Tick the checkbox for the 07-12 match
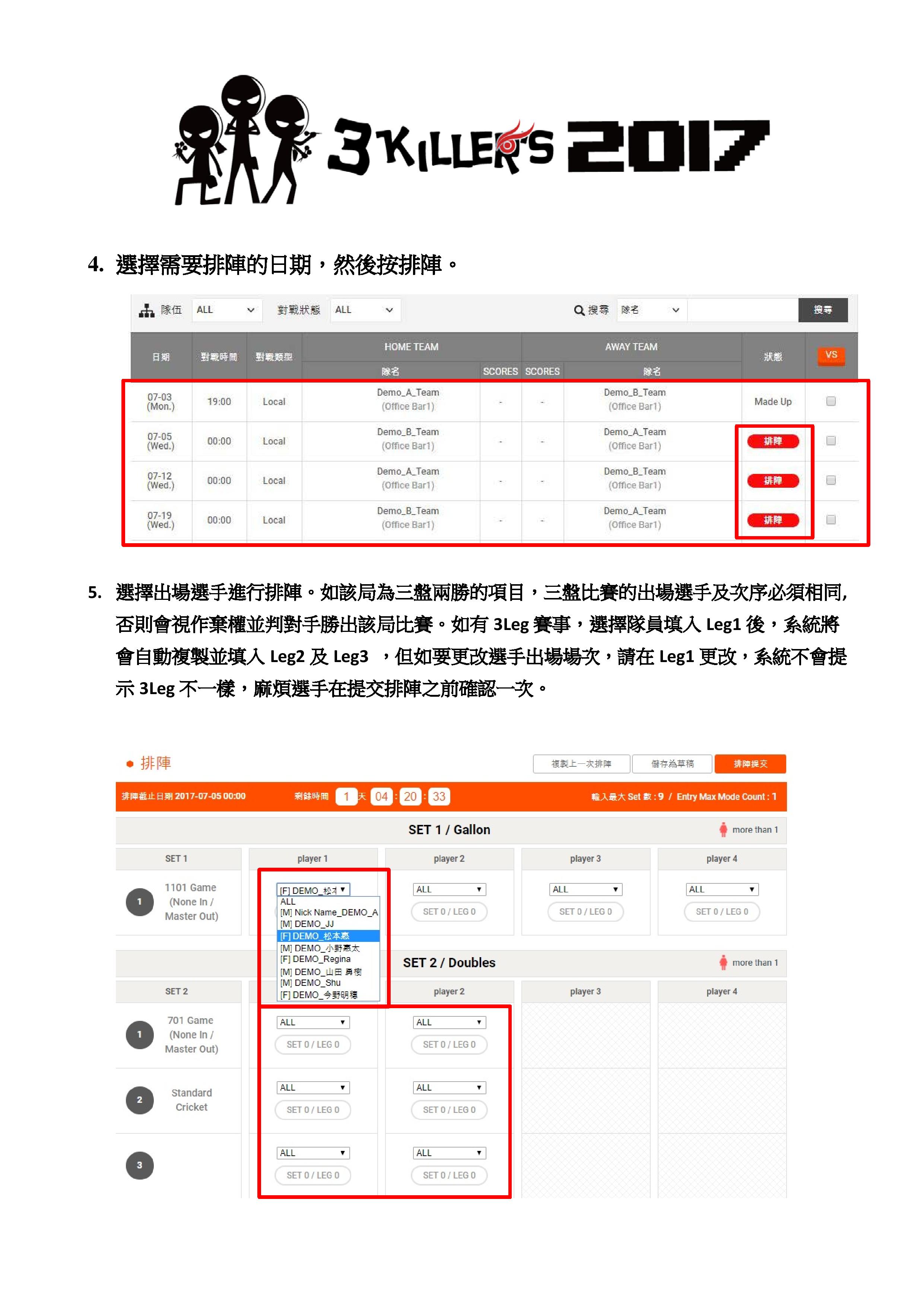 click(x=831, y=481)
